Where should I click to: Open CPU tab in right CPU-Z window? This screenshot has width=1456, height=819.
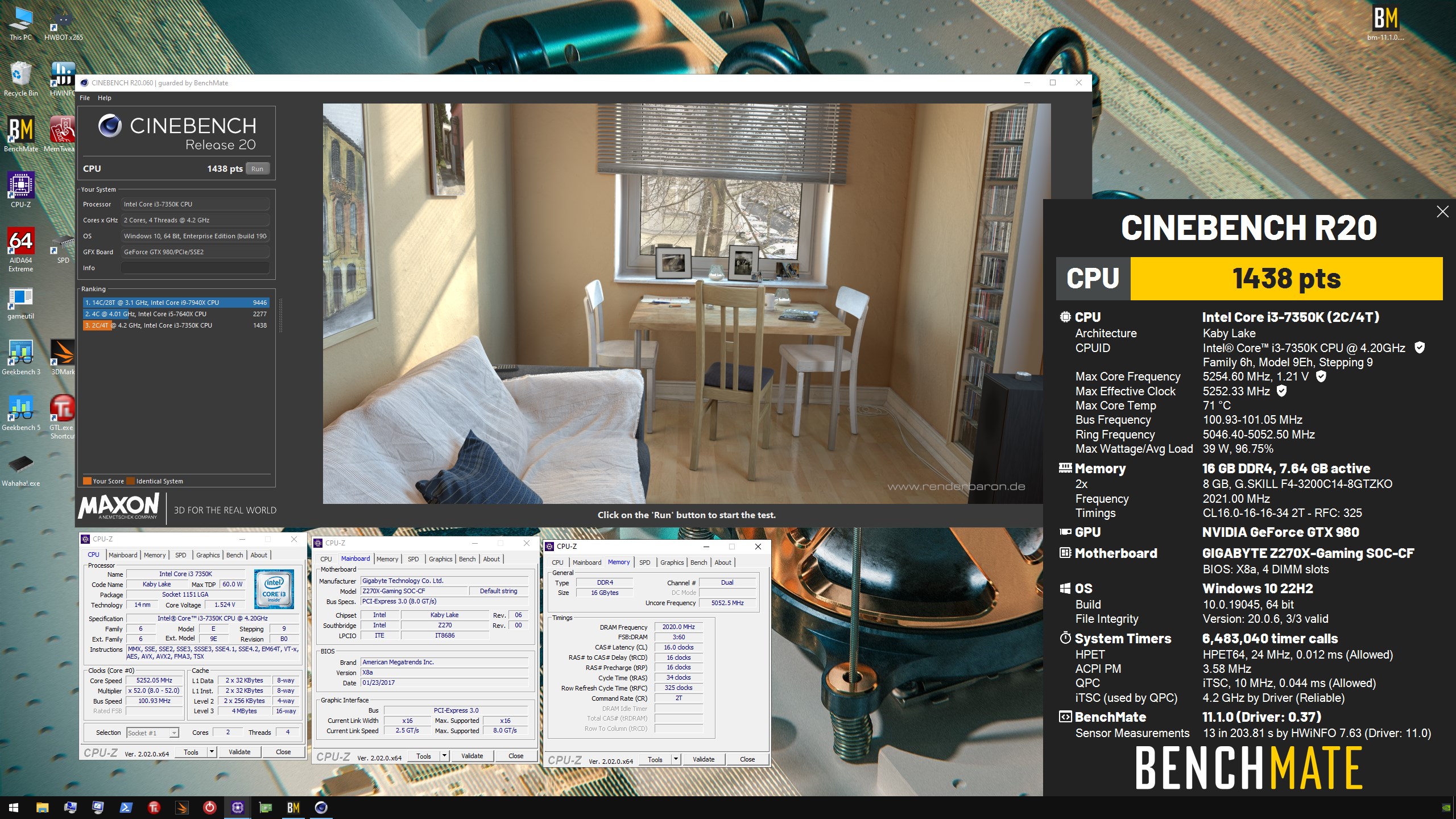[557, 562]
